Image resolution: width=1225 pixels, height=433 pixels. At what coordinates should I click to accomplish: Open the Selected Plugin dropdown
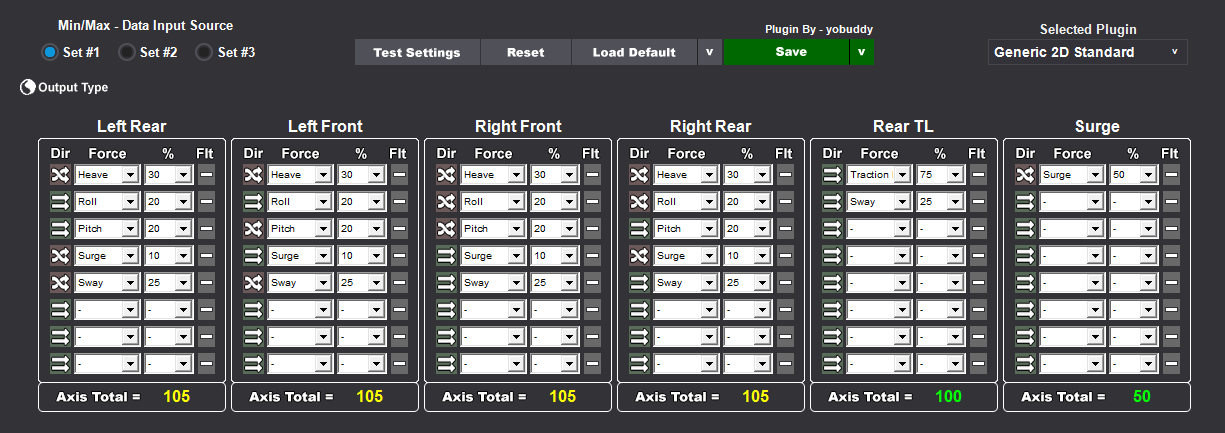tap(1087, 52)
